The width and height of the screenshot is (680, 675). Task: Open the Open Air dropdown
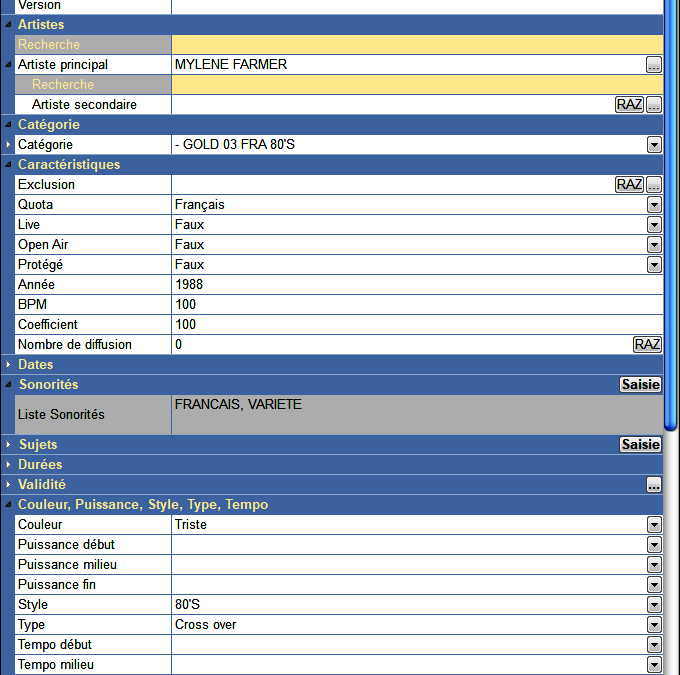pyautogui.click(x=654, y=245)
